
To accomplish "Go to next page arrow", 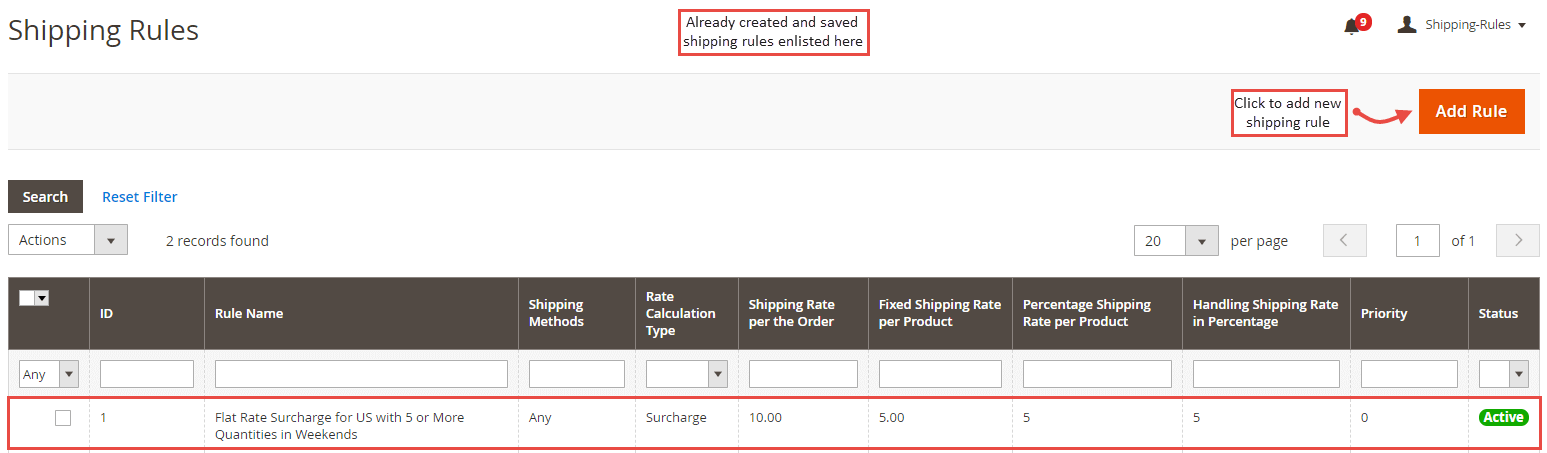I will click(x=1517, y=240).
